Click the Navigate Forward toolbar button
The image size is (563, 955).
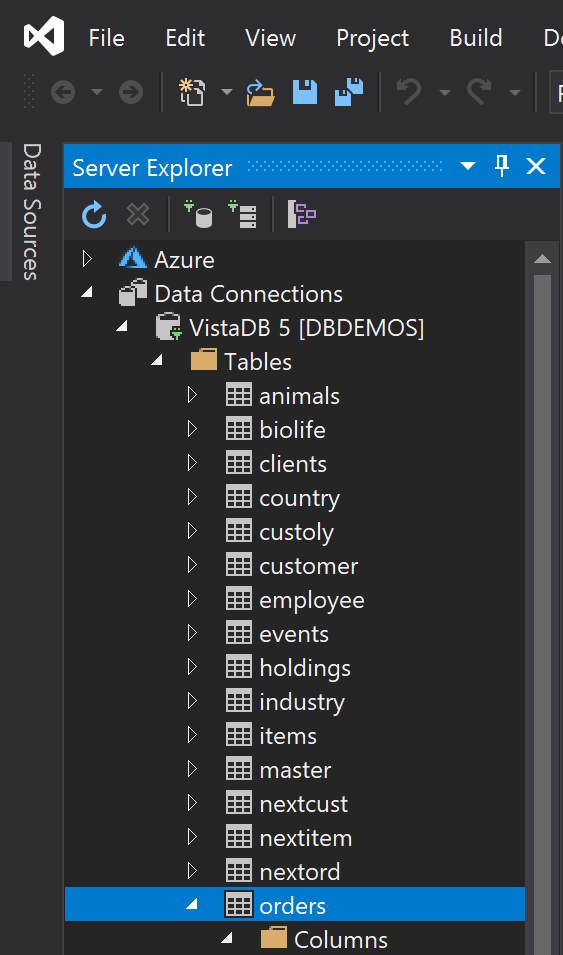click(130, 93)
